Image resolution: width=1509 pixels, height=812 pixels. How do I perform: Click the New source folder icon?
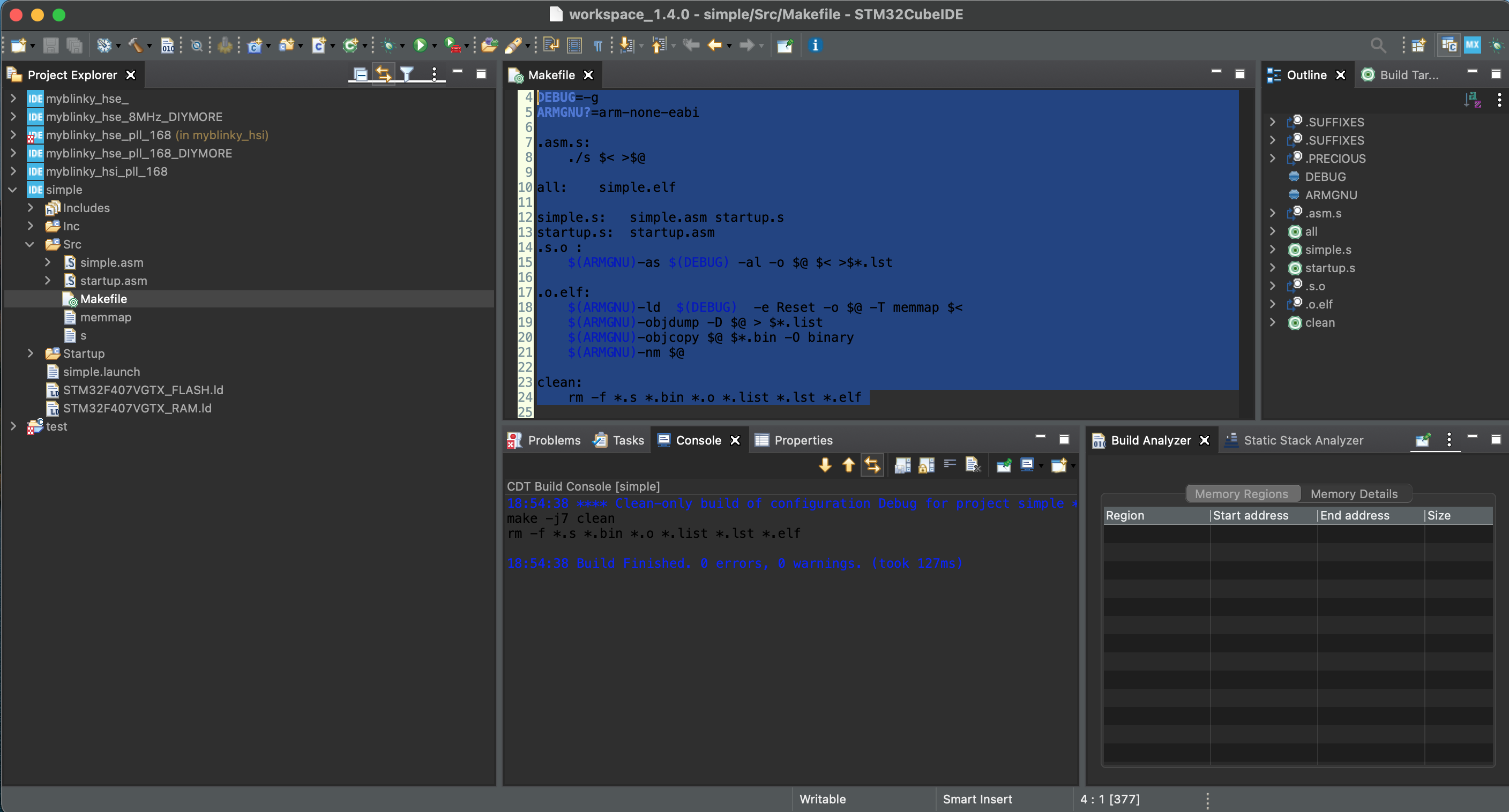click(x=287, y=45)
